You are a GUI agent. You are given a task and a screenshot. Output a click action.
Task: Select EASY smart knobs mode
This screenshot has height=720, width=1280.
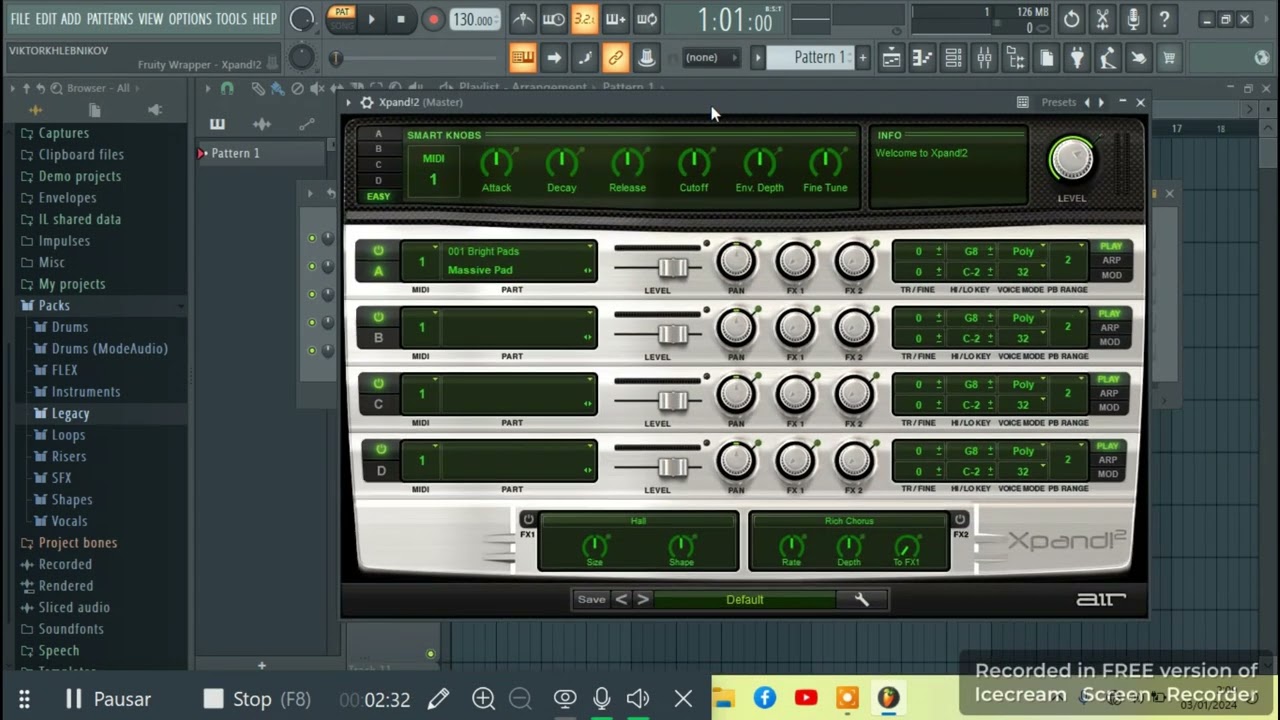coord(378,196)
